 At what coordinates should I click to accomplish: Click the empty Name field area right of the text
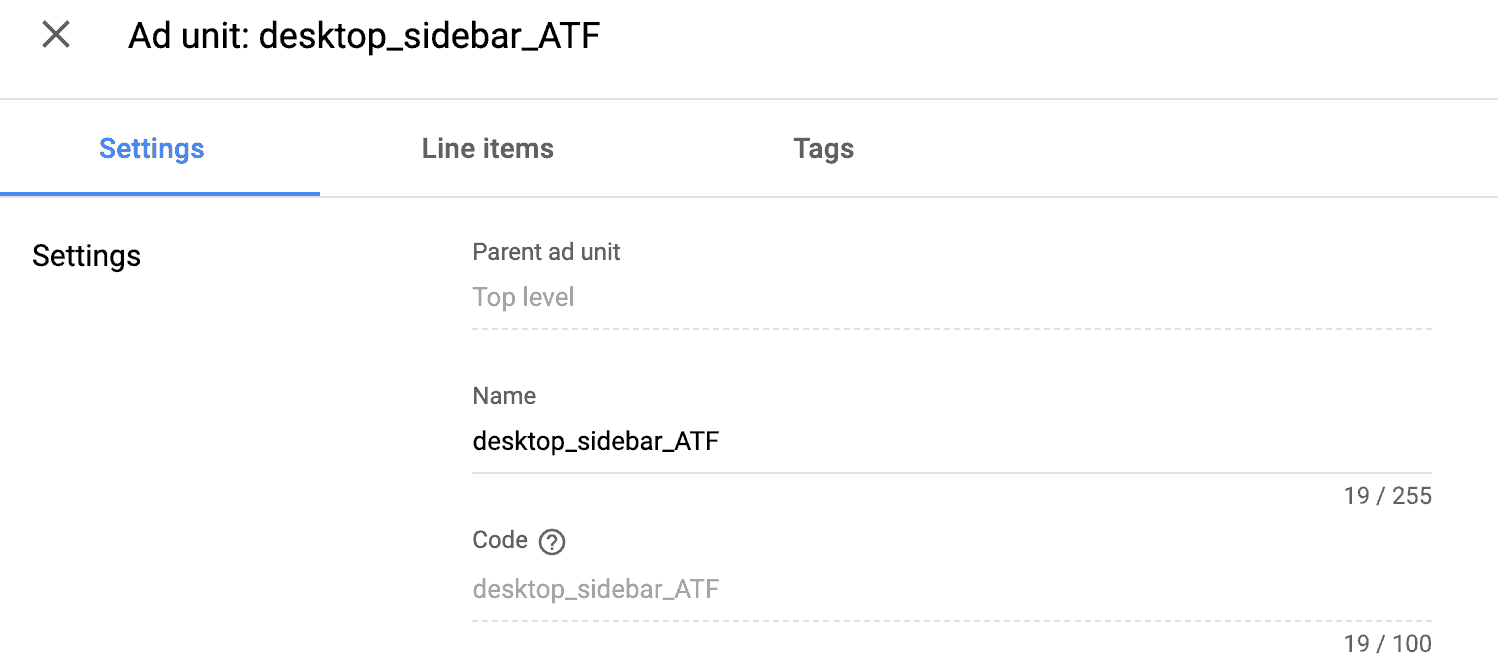point(1075,441)
